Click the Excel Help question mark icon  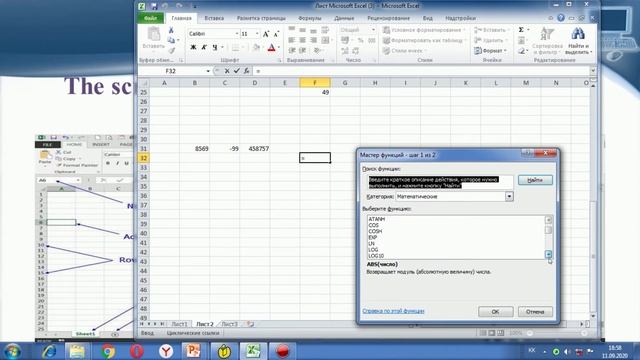tap(561, 18)
